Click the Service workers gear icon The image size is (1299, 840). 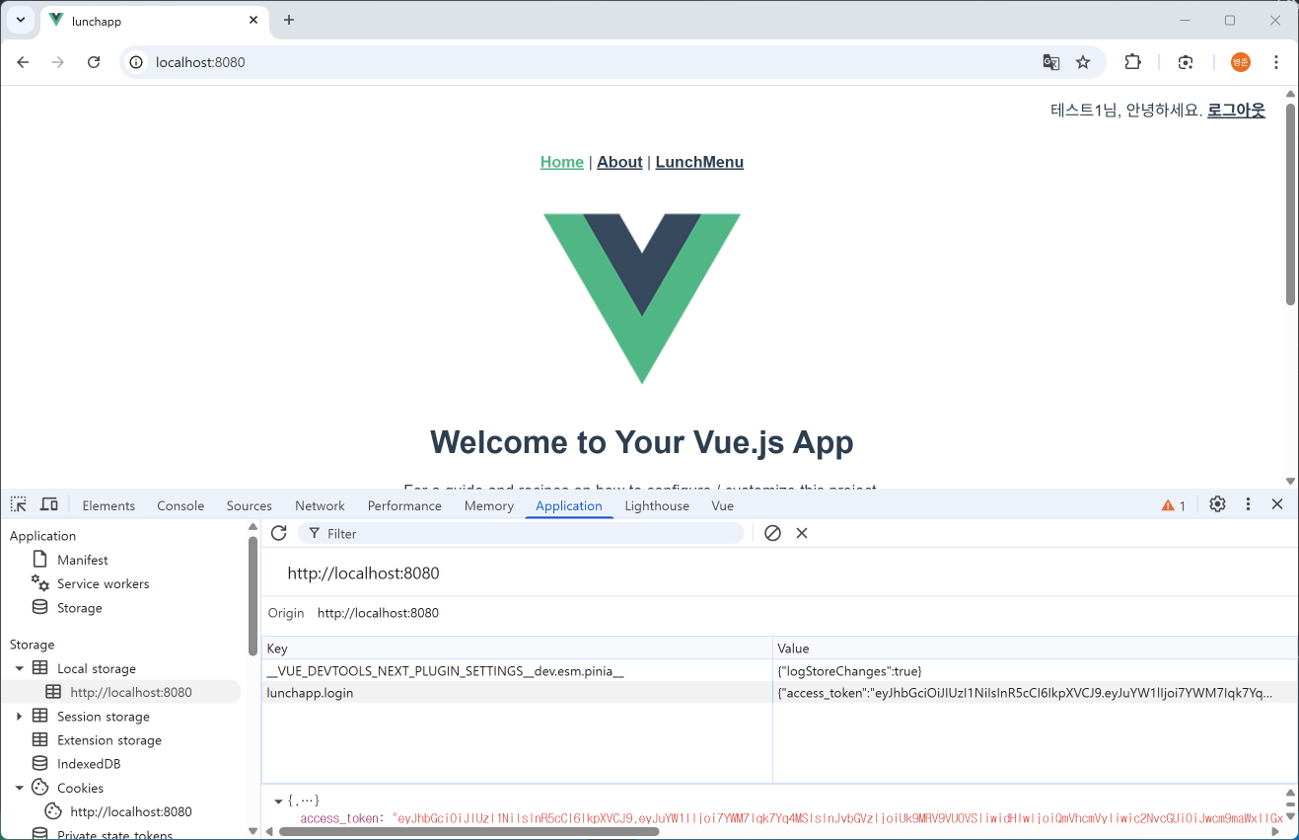pyautogui.click(x=40, y=583)
